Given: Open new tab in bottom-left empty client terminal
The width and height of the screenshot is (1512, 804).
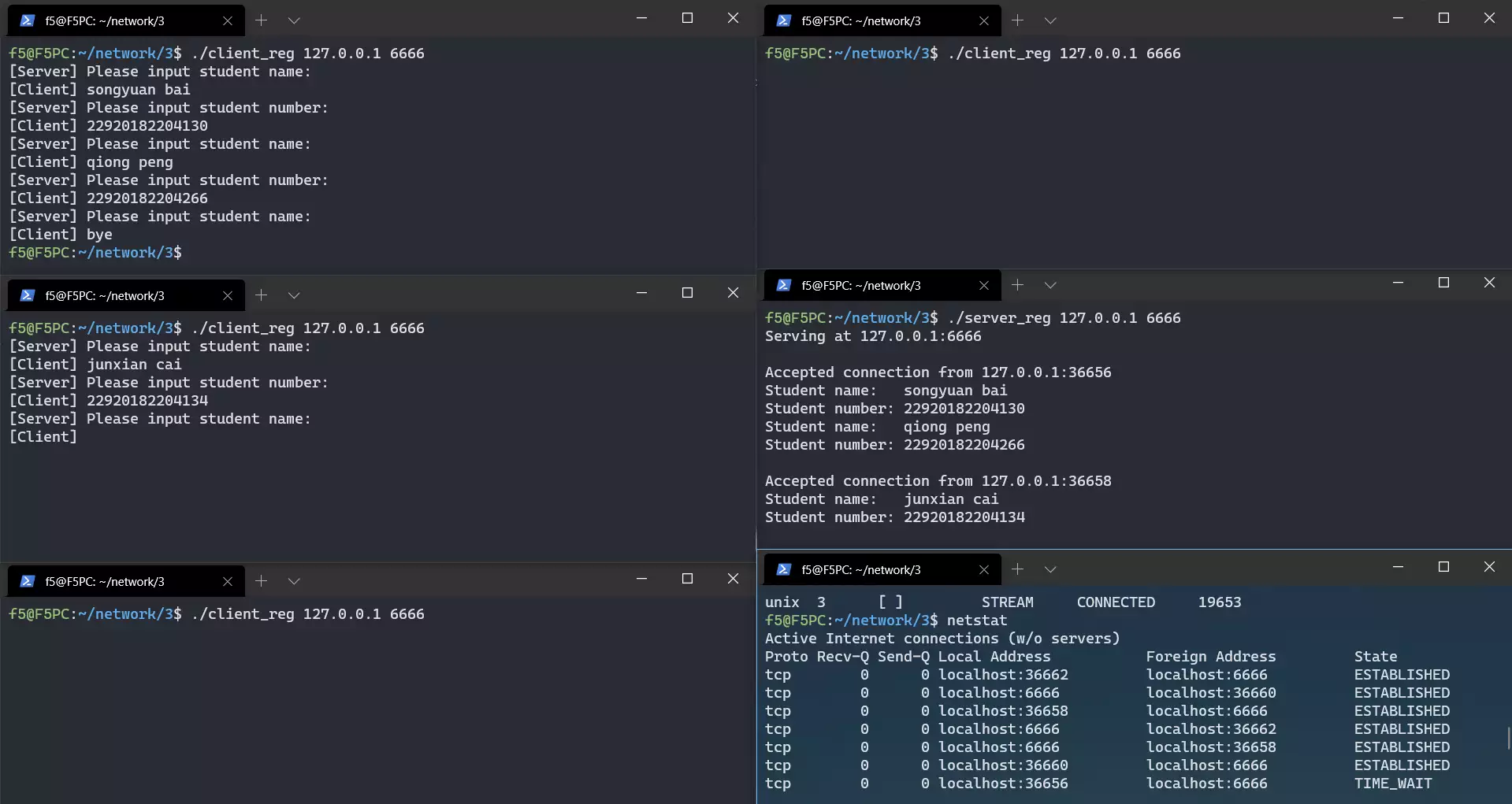Looking at the screenshot, I should click(x=261, y=581).
